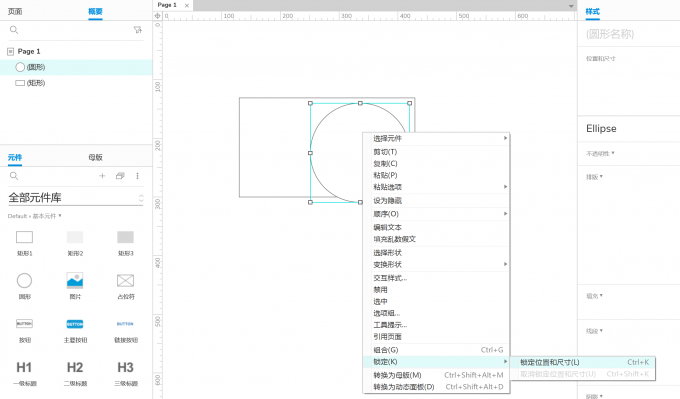Open the page tabs list dropdown arrow
This screenshot has height=399, width=680.
pyautogui.click(x=571, y=6)
